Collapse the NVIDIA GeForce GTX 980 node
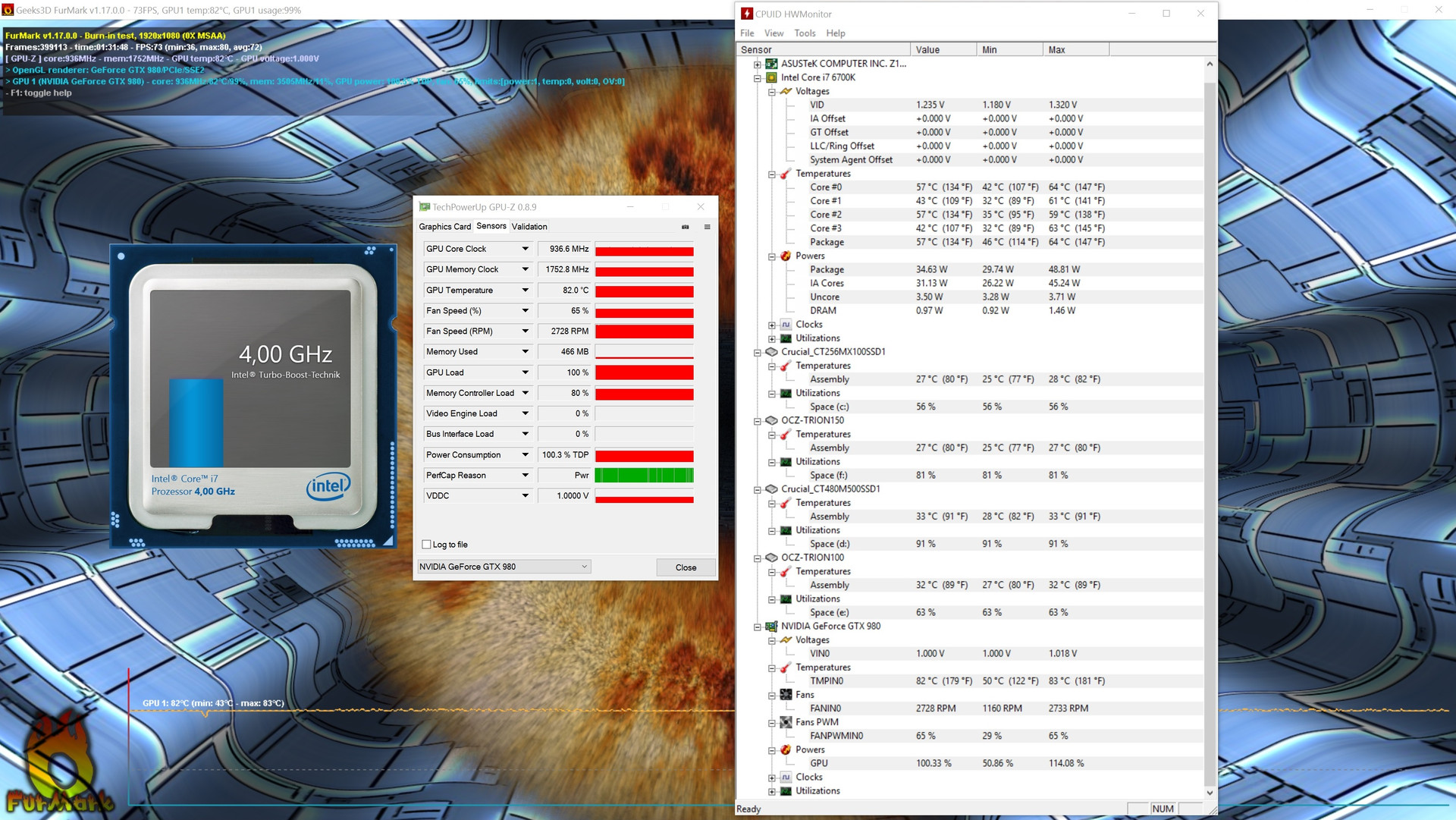Viewport: 1456px width, 820px height. pos(757,627)
